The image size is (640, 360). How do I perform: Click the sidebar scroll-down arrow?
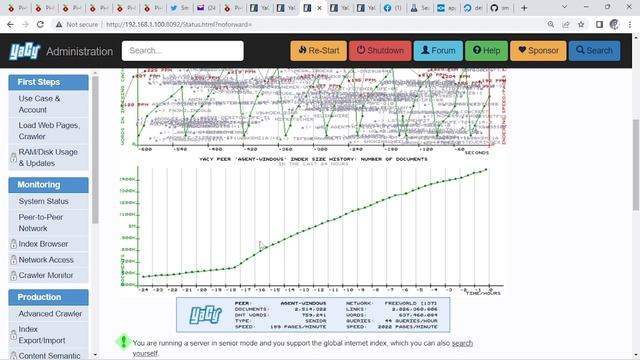(x=95, y=355)
